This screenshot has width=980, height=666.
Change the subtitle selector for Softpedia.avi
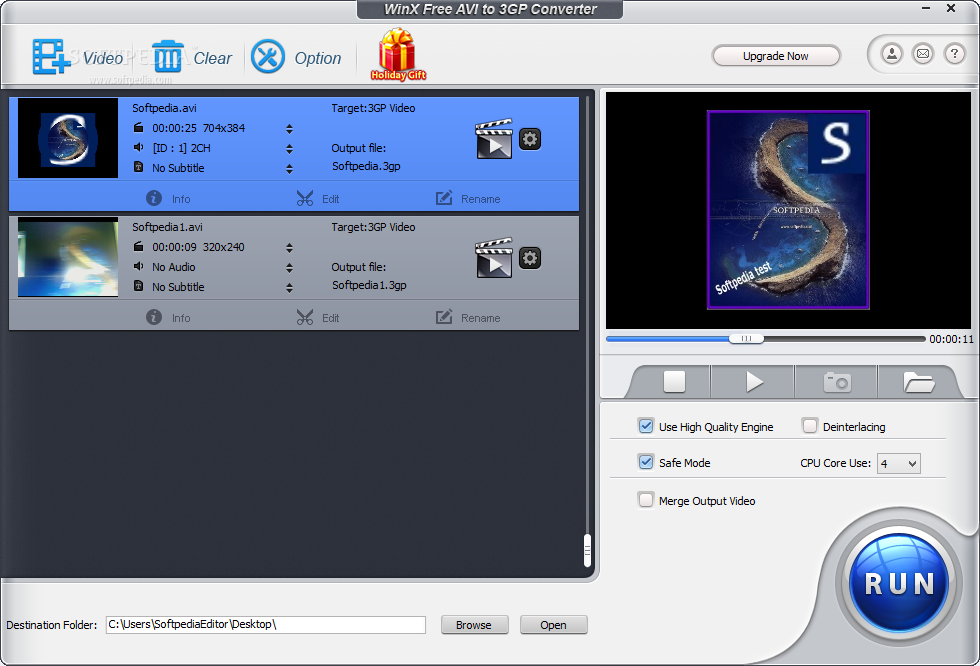click(289, 169)
